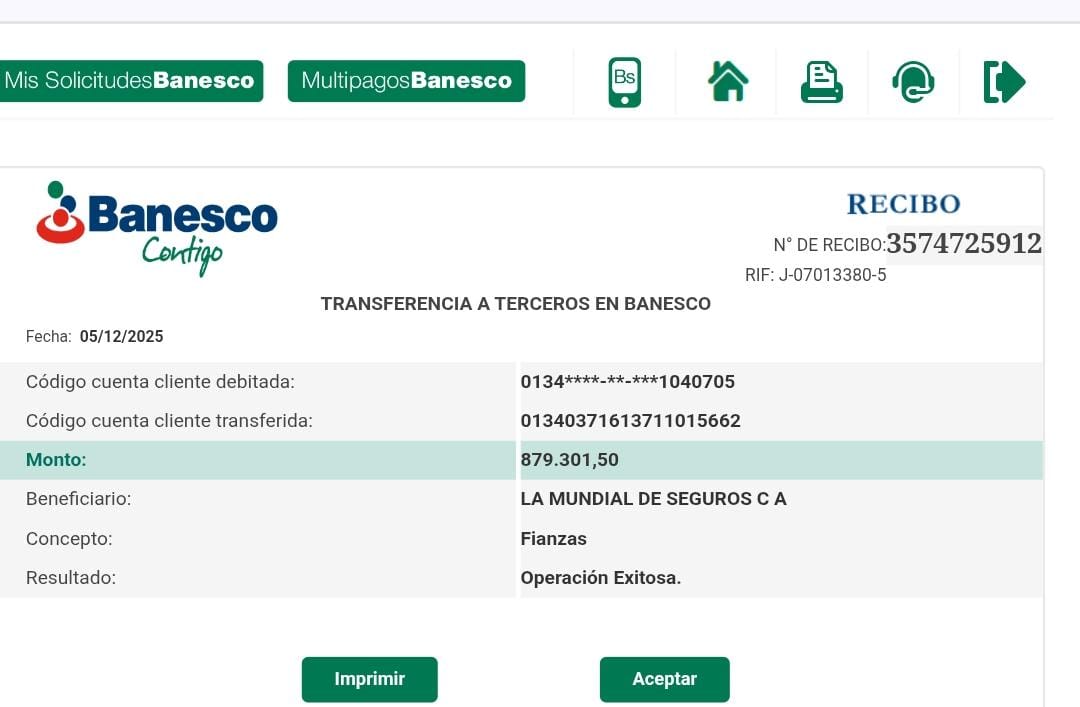This screenshot has width=1080, height=707.
Task: Open customer support headset icon
Action: pos(913,81)
